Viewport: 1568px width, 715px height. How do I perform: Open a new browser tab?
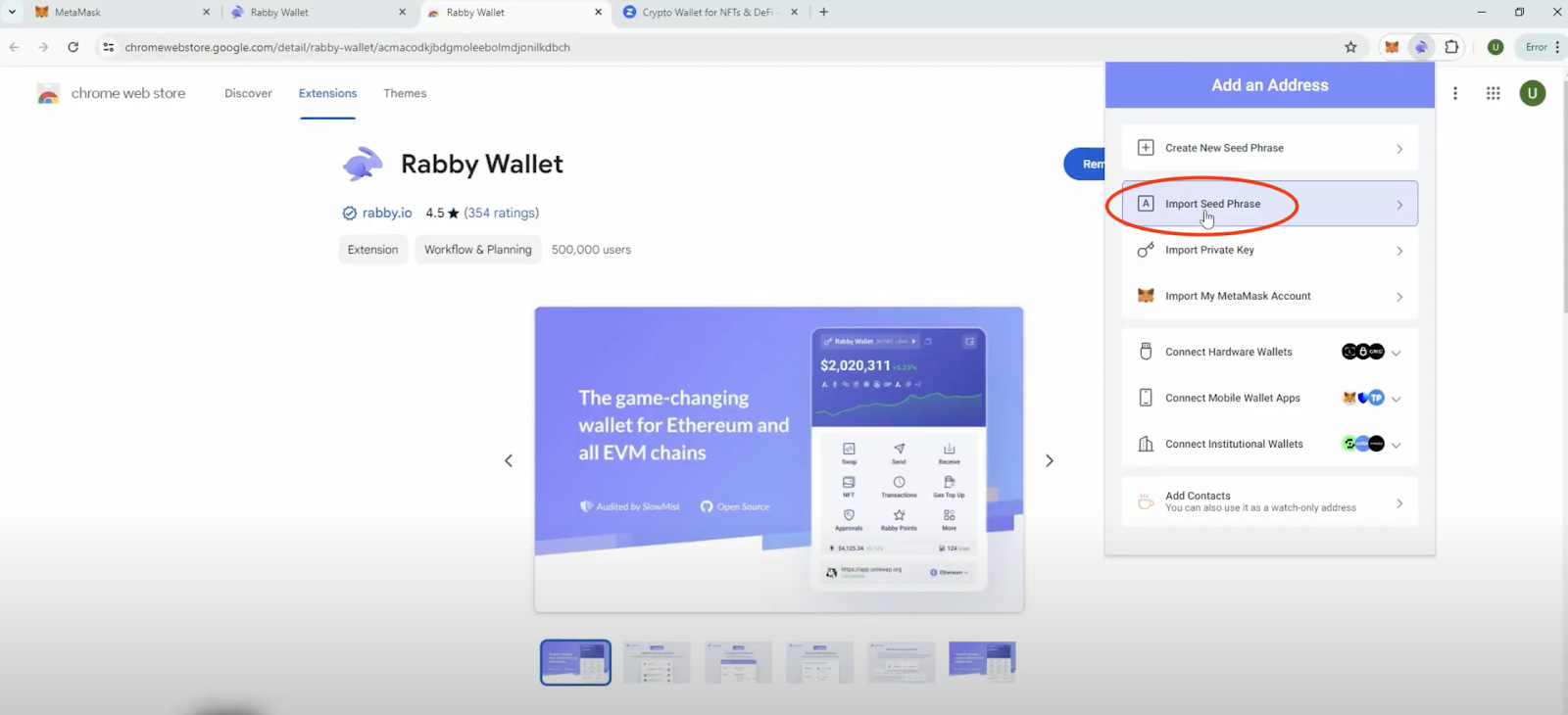824,12
